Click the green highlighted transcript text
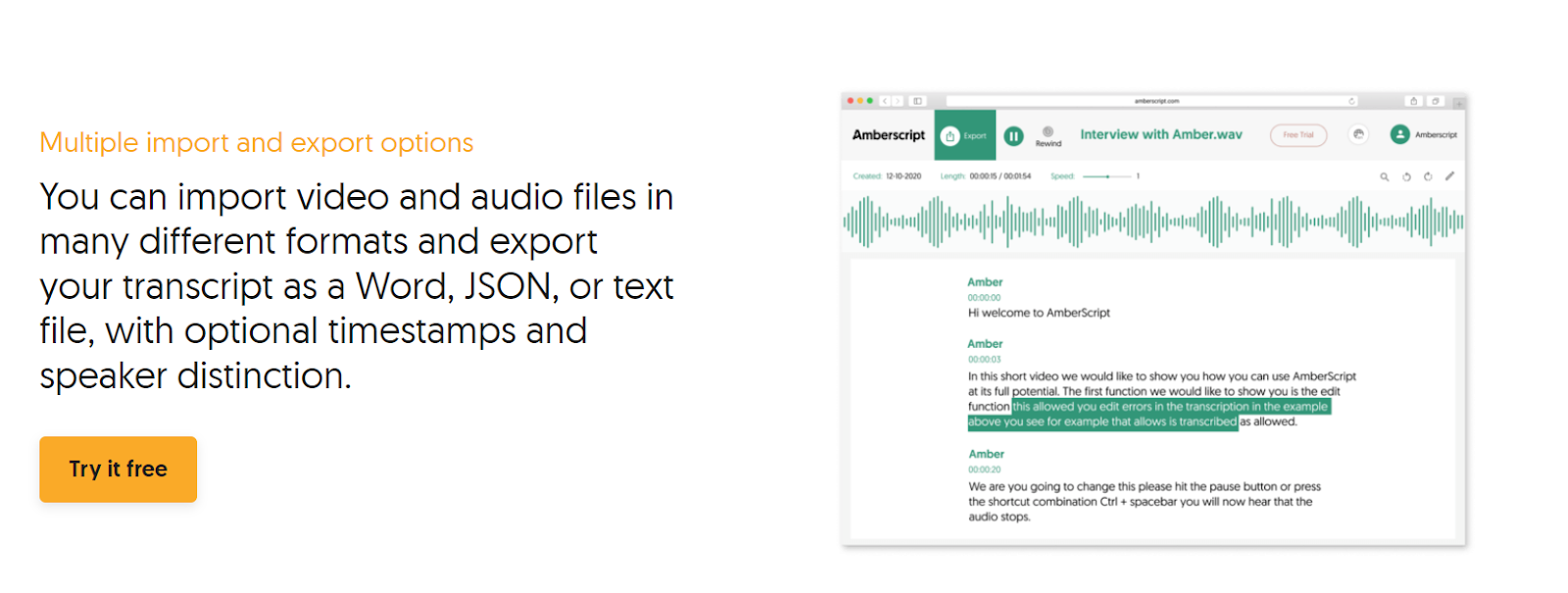 pyautogui.click(x=1150, y=415)
